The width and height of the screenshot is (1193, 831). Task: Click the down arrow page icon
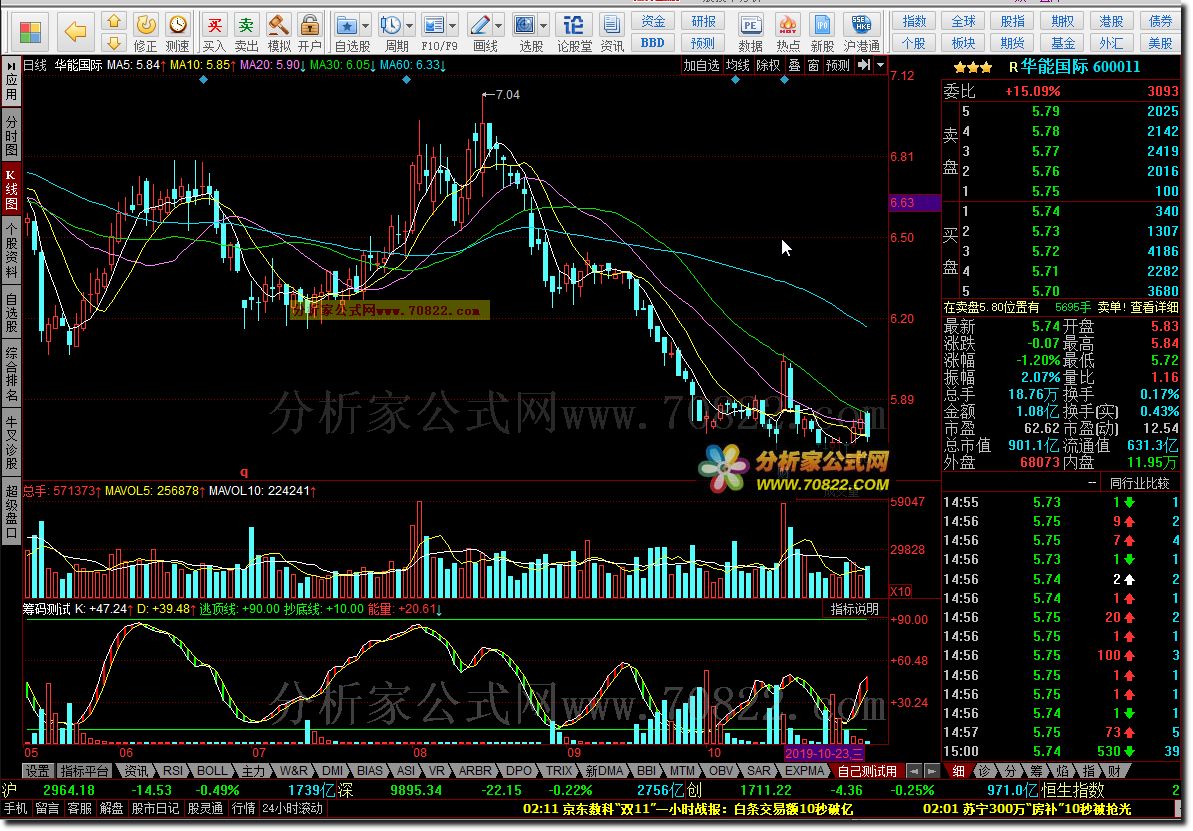(114, 43)
